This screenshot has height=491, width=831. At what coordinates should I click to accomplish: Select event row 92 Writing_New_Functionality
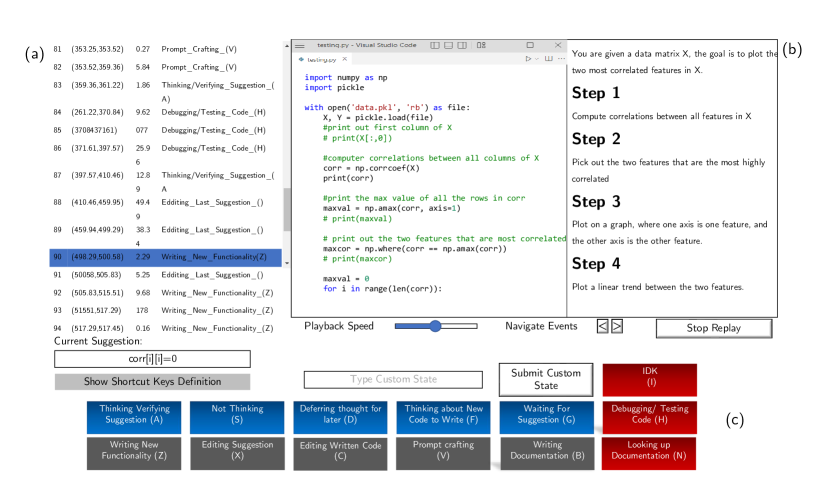[166, 293]
